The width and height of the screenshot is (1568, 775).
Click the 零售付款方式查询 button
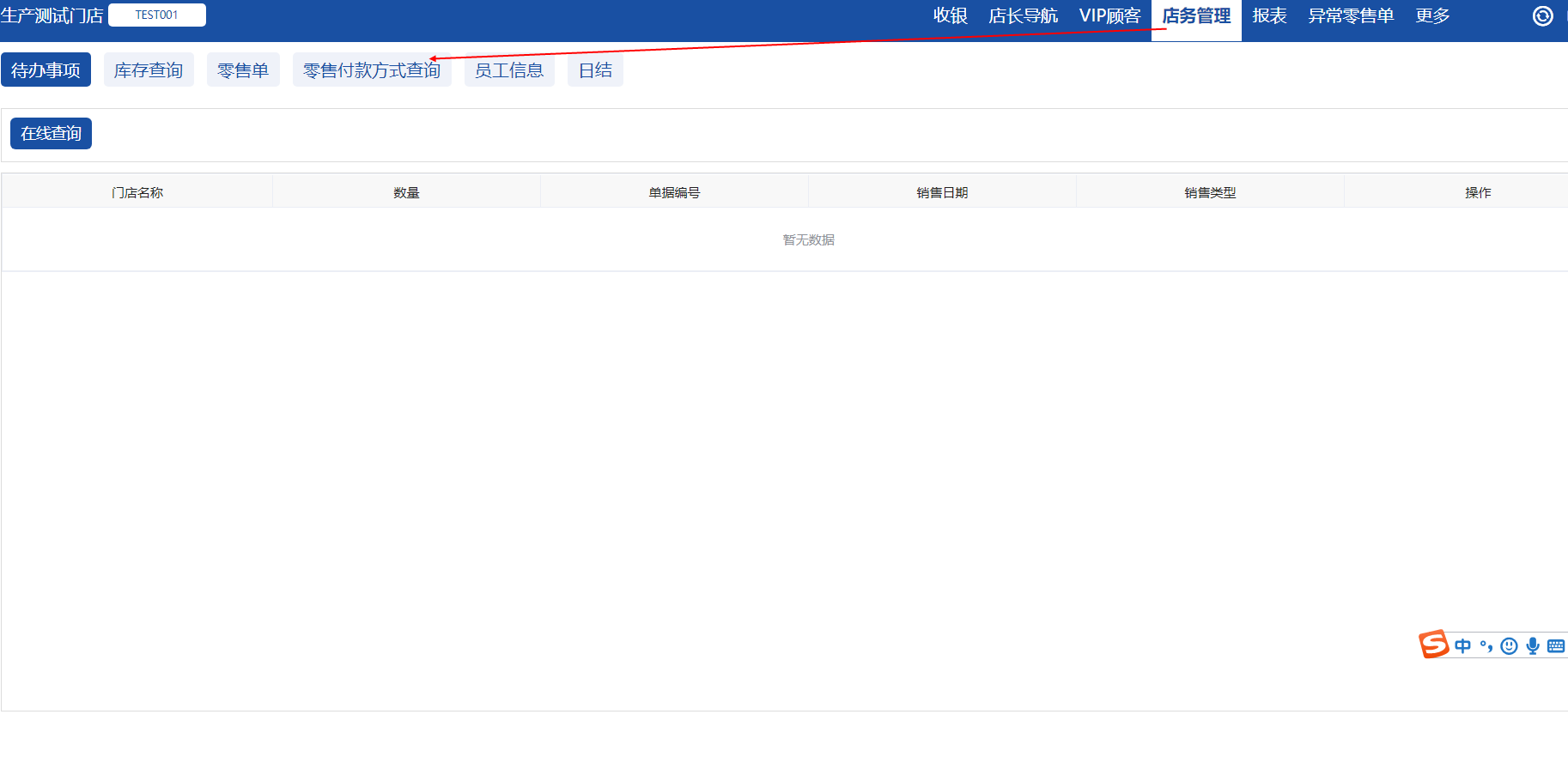pyautogui.click(x=371, y=70)
